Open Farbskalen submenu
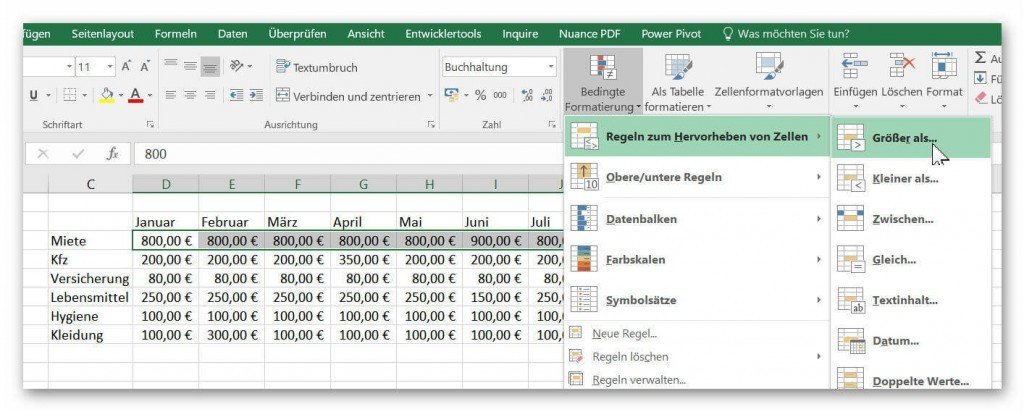This screenshot has width=1024, height=412. 697,259
